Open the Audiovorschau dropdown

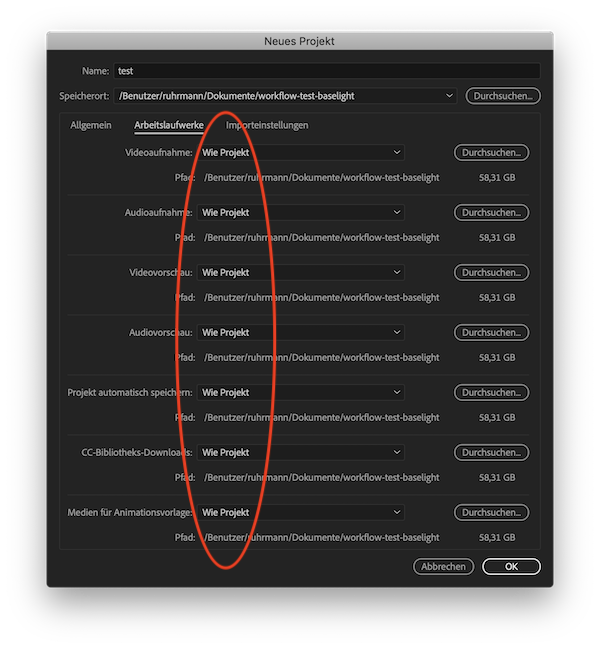[x=301, y=333]
